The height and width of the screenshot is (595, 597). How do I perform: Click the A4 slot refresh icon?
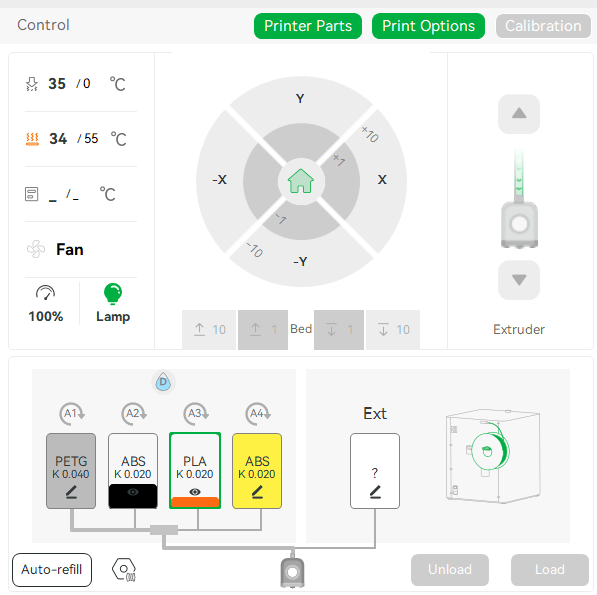pos(258,413)
